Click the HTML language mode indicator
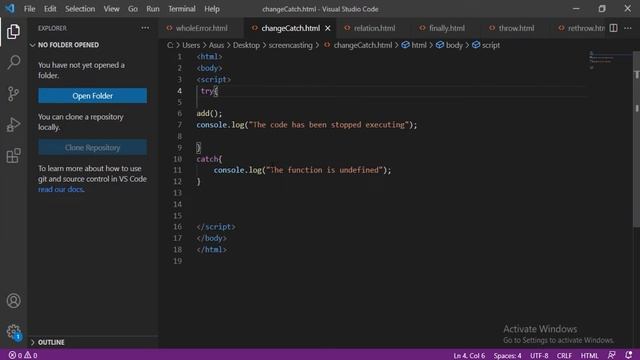 [x=589, y=356]
